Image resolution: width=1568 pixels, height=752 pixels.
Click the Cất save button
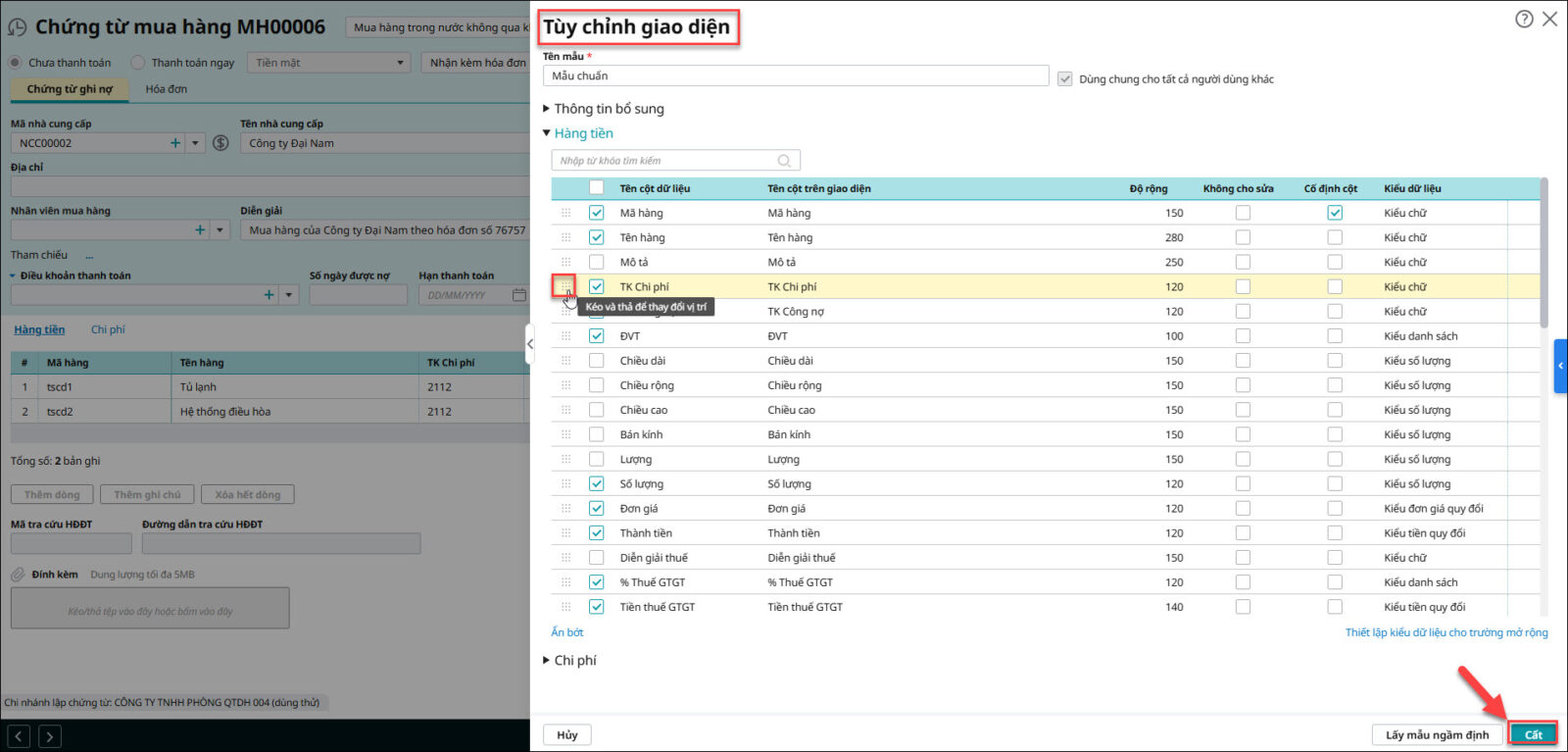[x=1533, y=734]
